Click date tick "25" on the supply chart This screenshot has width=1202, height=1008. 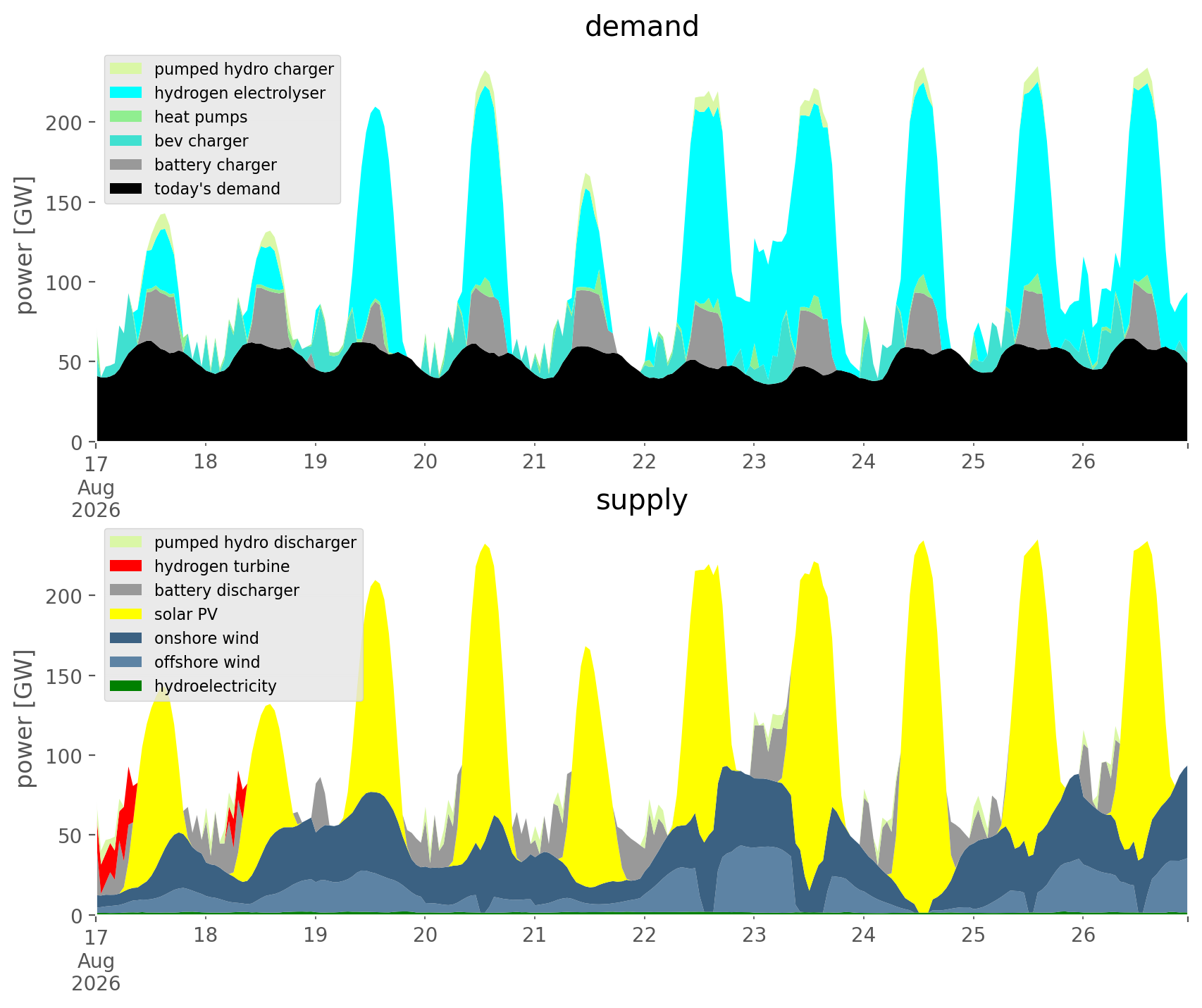tap(974, 936)
